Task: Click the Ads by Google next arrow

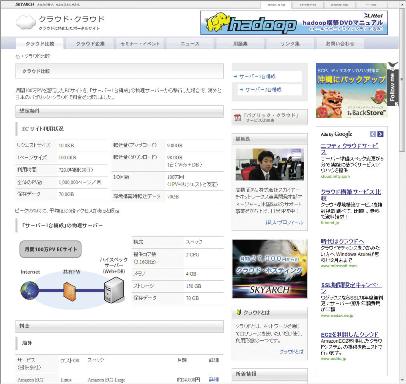Action: pos(380,134)
